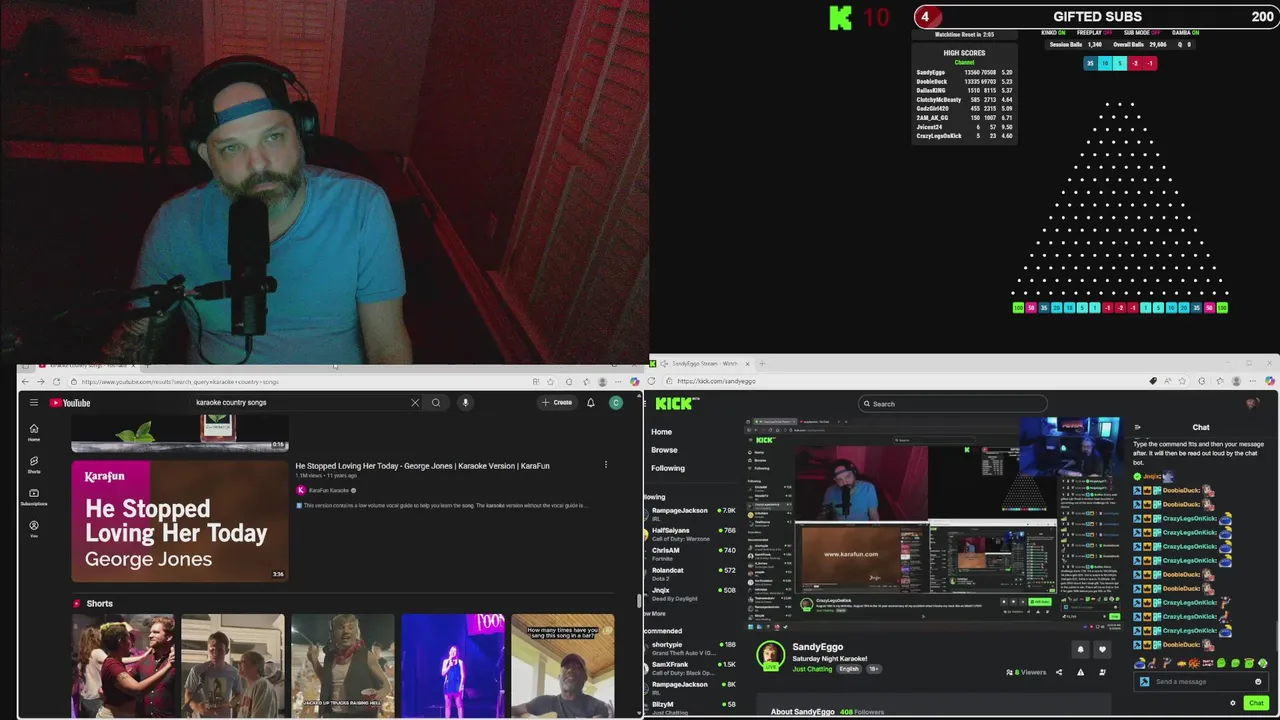Click the Kick search field

[952, 404]
